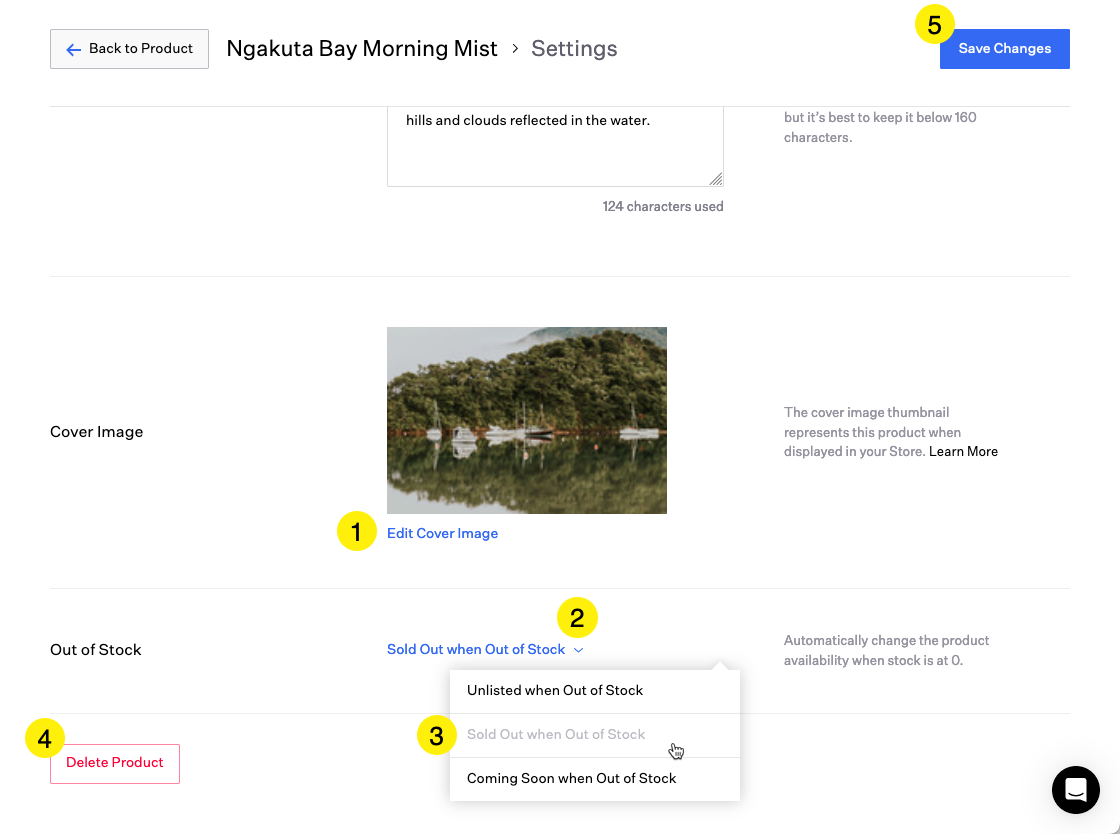Click the 124 characters used counter
Viewport: 1120px width, 834px height.
pyautogui.click(x=662, y=207)
